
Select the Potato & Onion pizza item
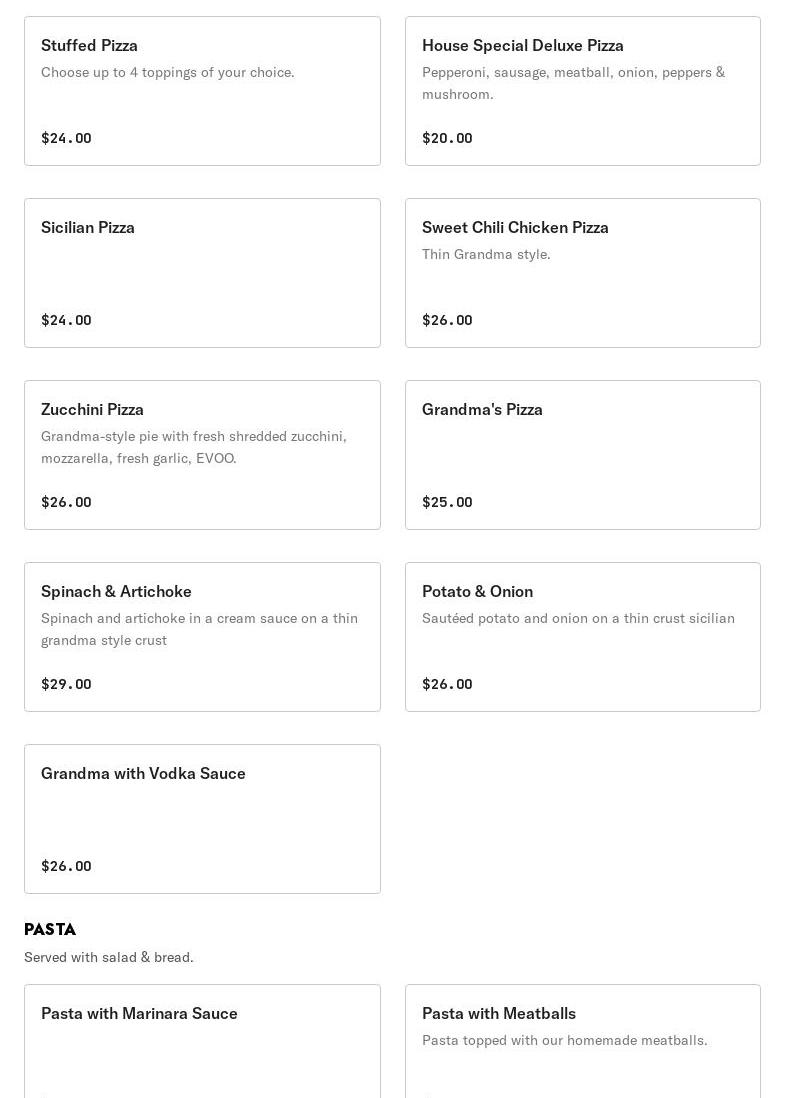tap(582, 637)
